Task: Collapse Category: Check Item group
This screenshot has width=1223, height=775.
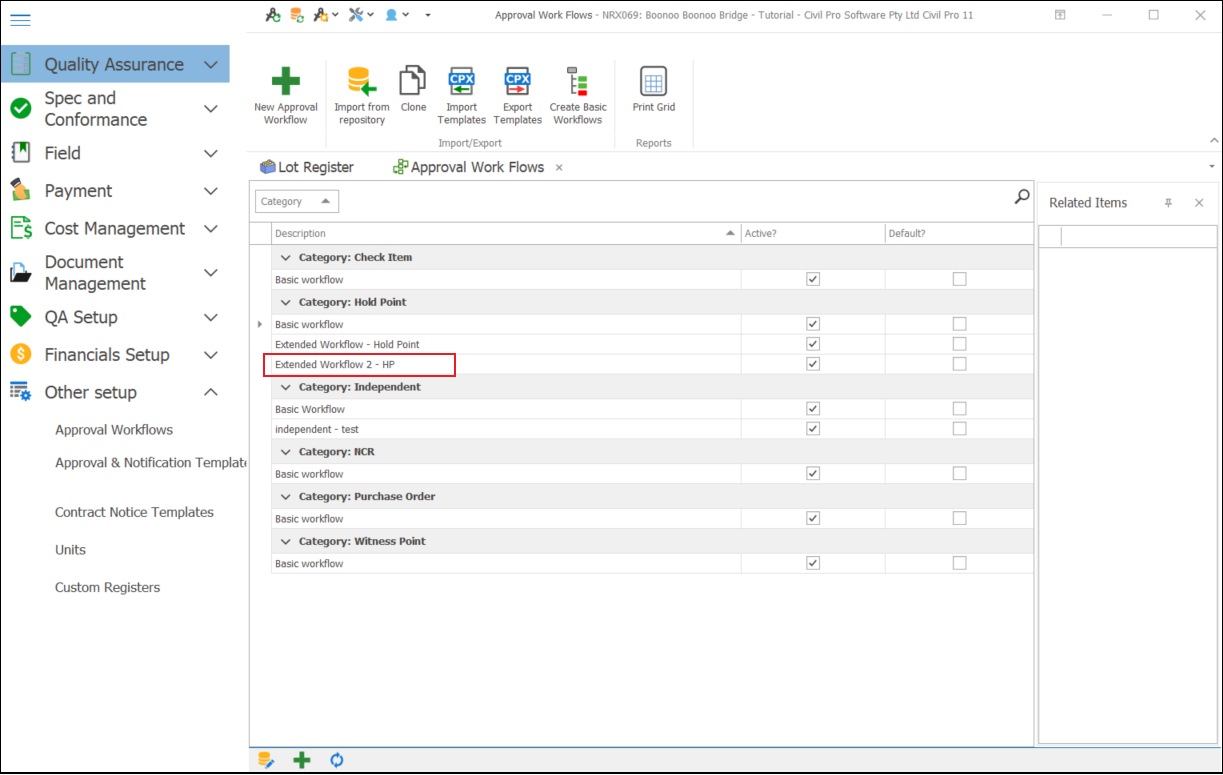Action: pos(285,257)
